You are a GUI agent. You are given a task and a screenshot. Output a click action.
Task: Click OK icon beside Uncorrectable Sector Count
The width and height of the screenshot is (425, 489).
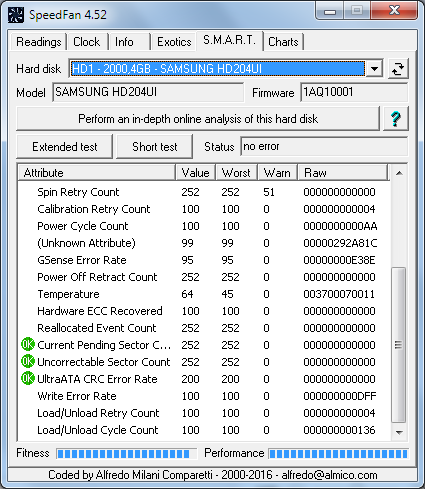click(28, 362)
